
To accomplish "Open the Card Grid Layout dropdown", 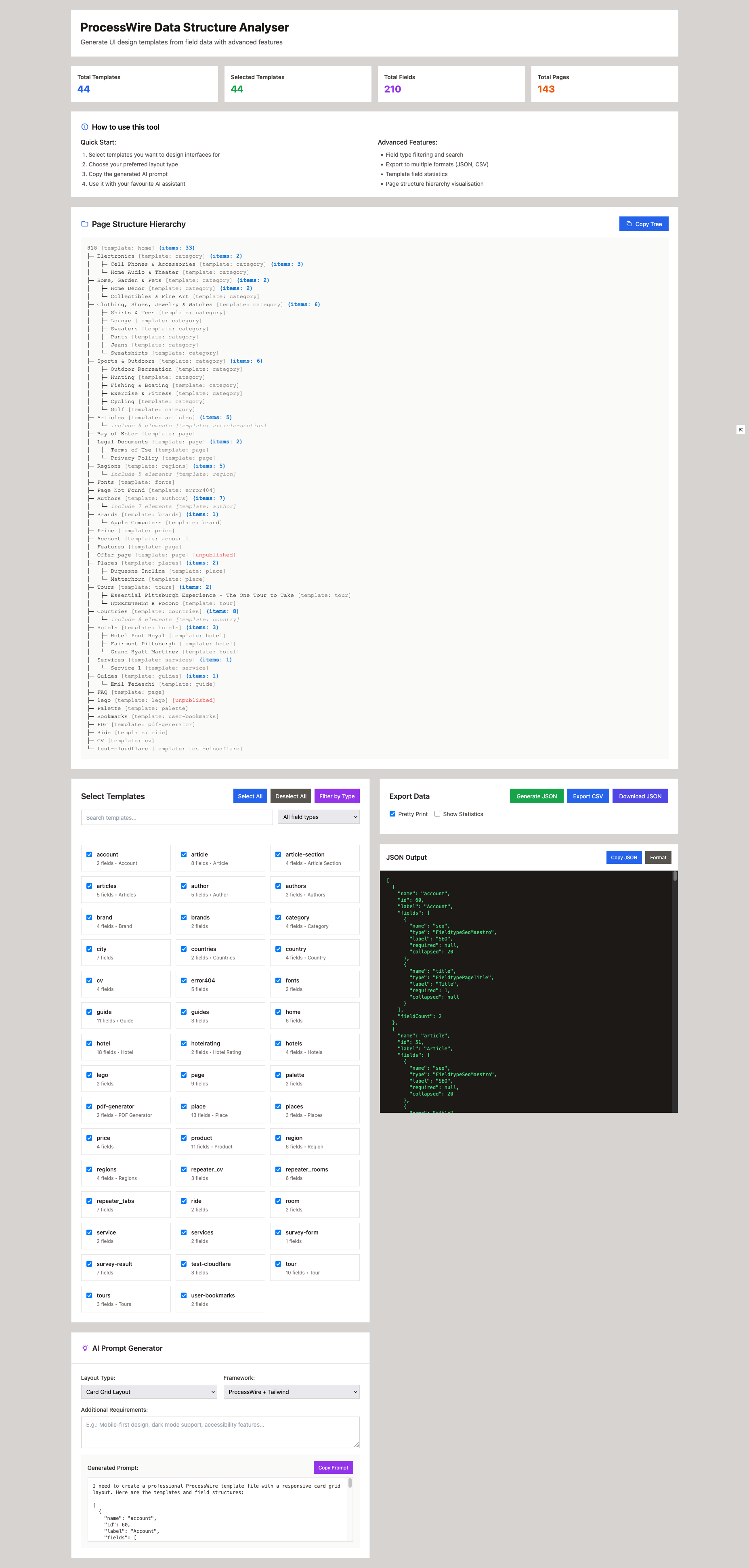I will [149, 1392].
